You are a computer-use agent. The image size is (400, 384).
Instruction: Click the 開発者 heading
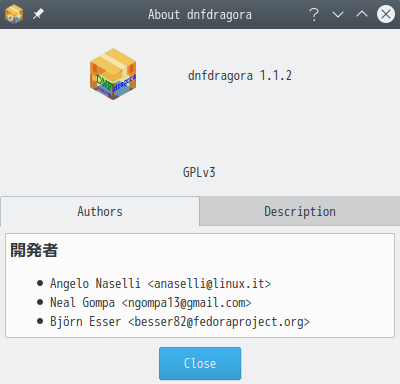pos(34,250)
